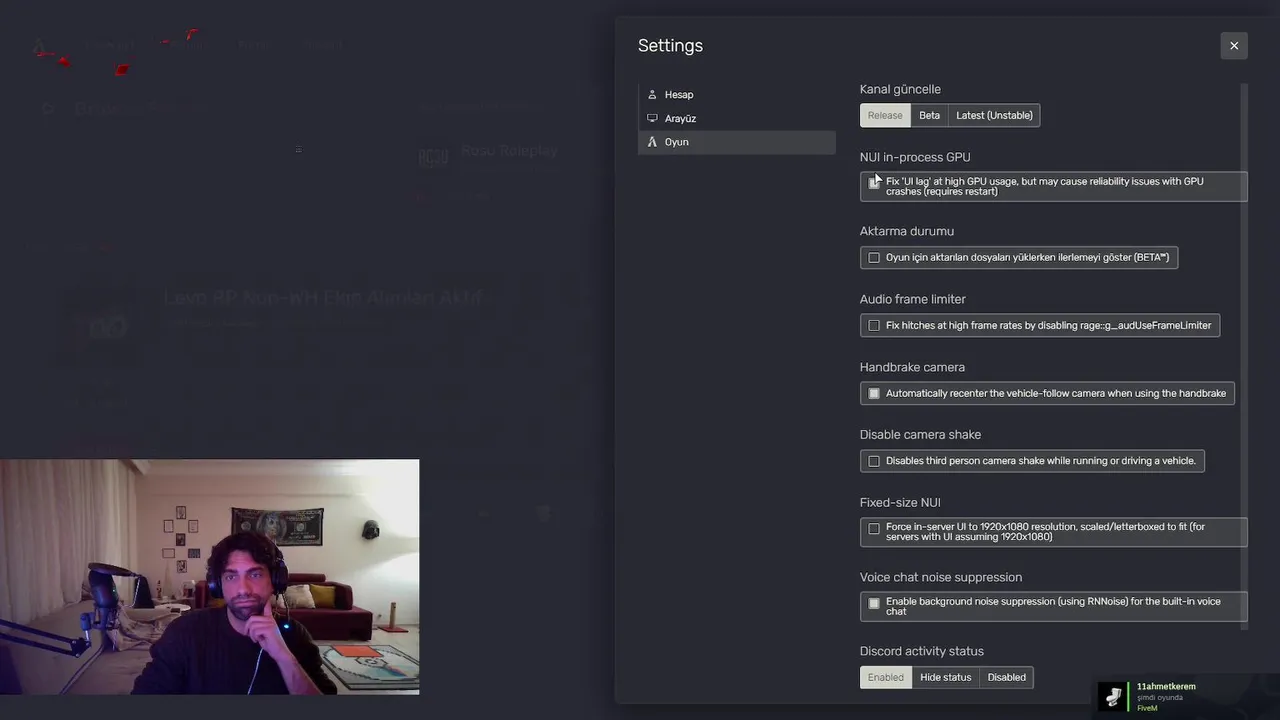The height and width of the screenshot is (720, 1280).
Task: Switch update channel to Beta
Action: tap(929, 115)
